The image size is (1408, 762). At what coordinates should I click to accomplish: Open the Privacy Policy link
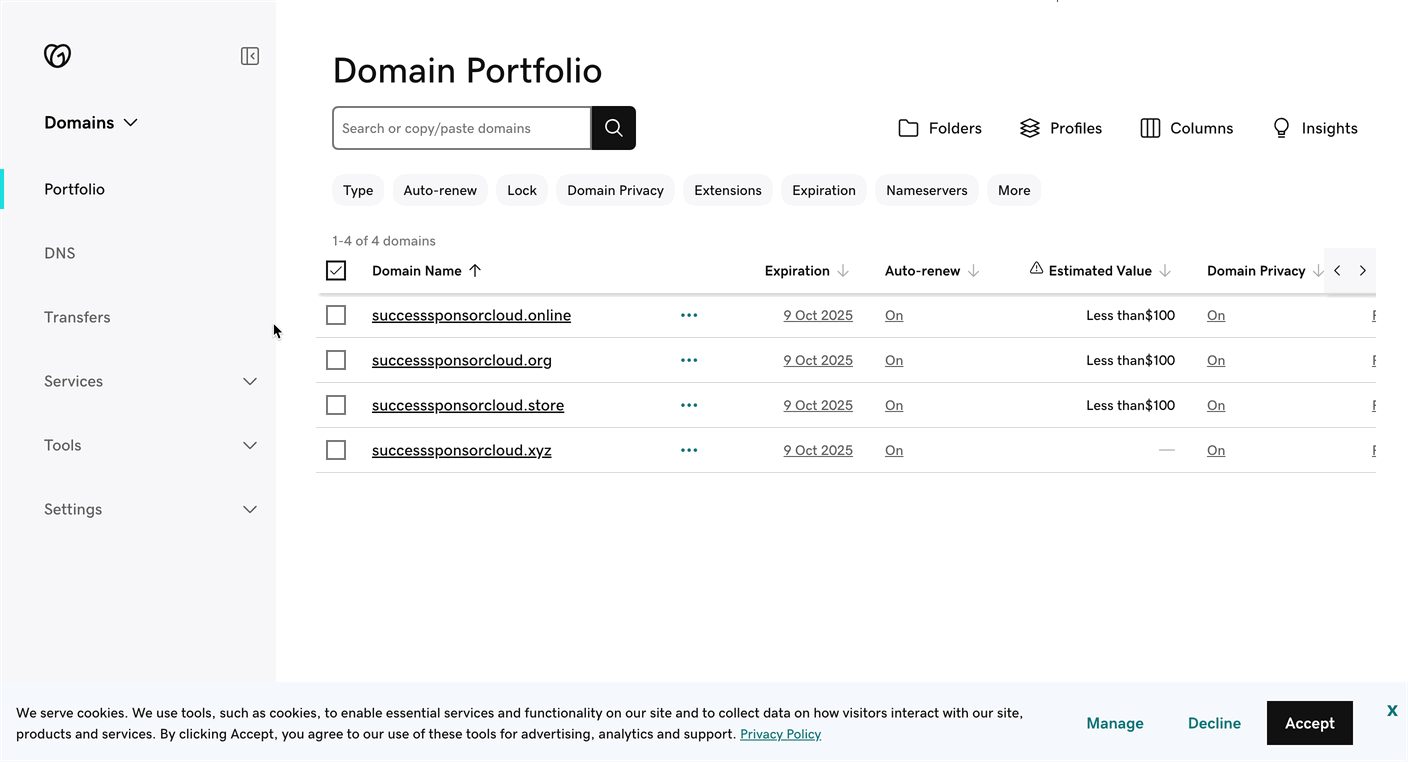[x=780, y=733]
